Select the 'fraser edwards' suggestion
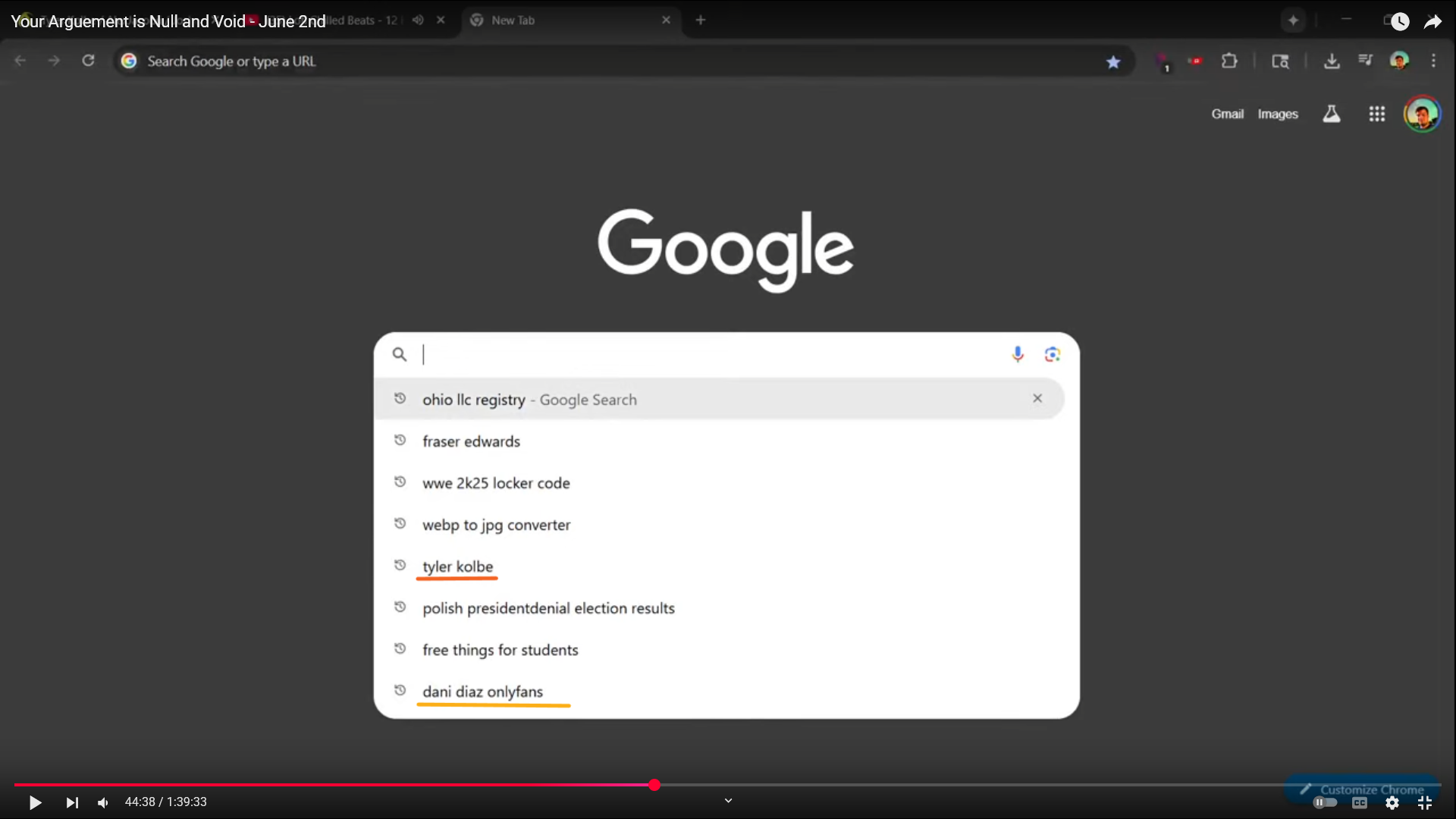1456x819 pixels. (x=719, y=441)
